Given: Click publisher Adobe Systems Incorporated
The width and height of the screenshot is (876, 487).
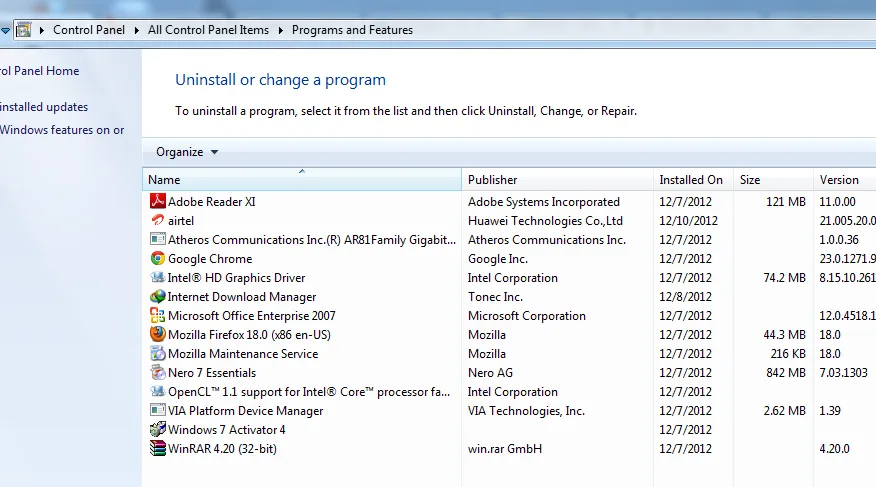Looking at the screenshot, I should pyautogui.click(x=544, y=202).
